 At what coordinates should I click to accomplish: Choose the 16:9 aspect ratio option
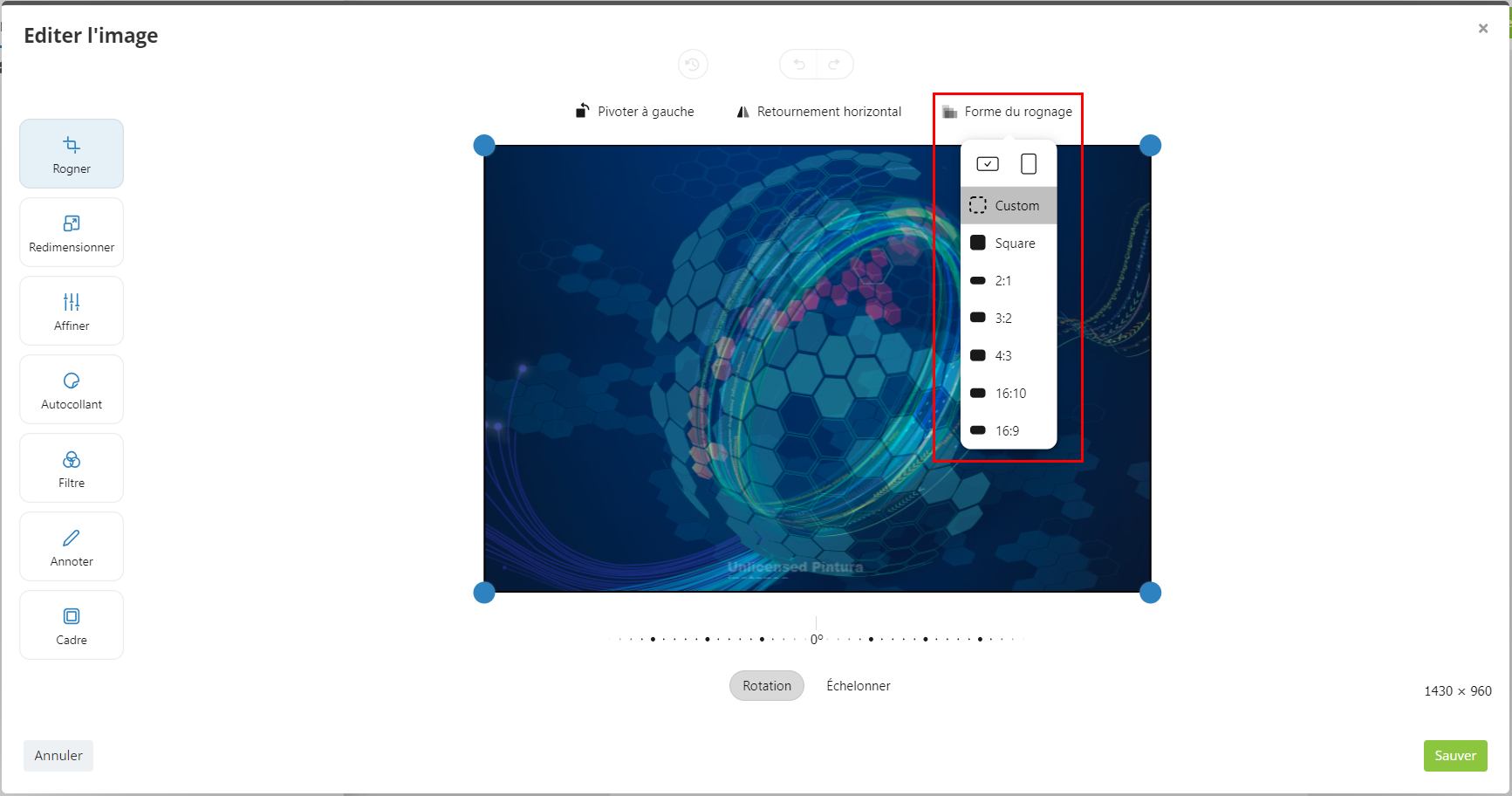coord(1009,431)
